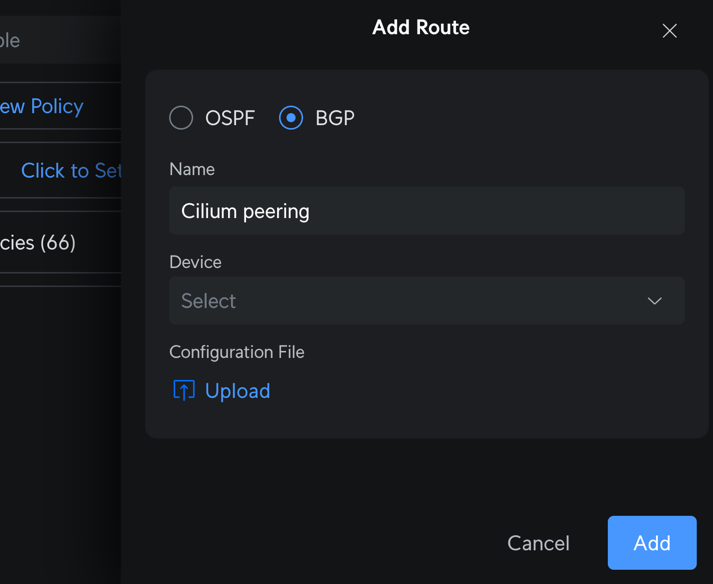Viewport: 713px width, 584px height.
Task: Click the 'Click to Set' link
Action: pos(70,171)
